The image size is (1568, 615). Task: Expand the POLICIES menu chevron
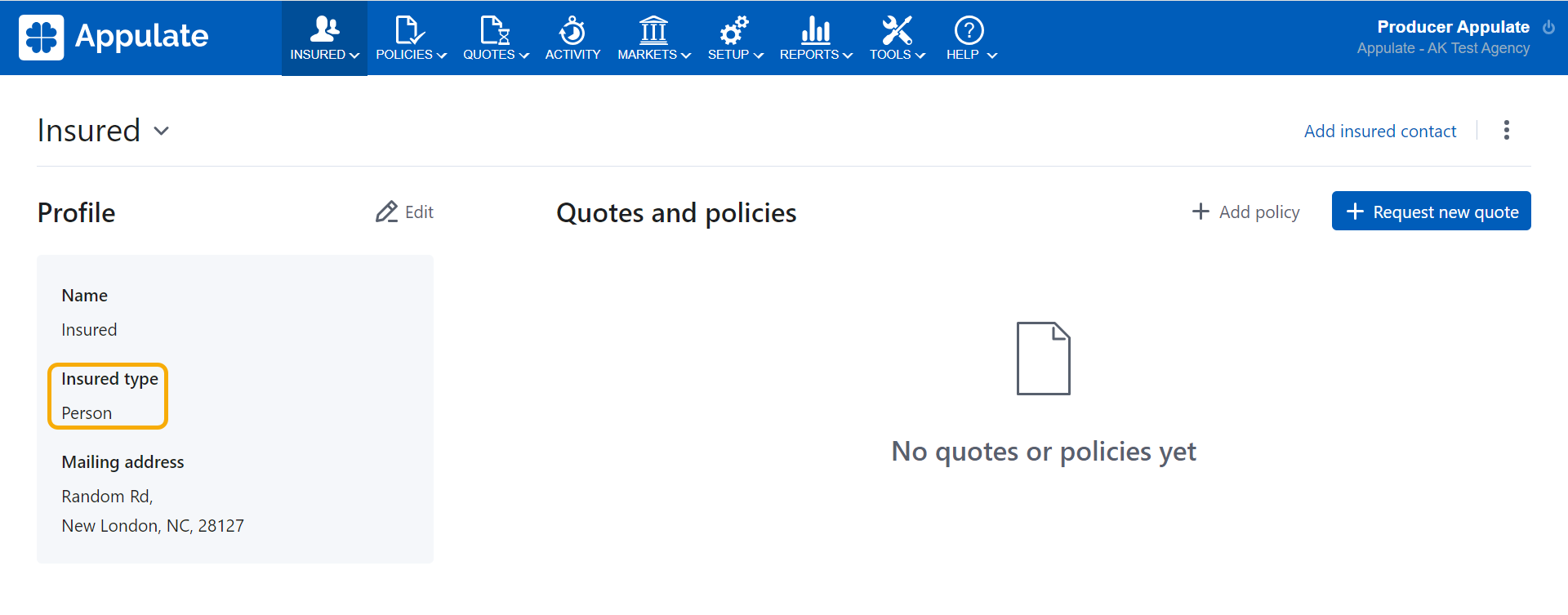tap(442, 56)
